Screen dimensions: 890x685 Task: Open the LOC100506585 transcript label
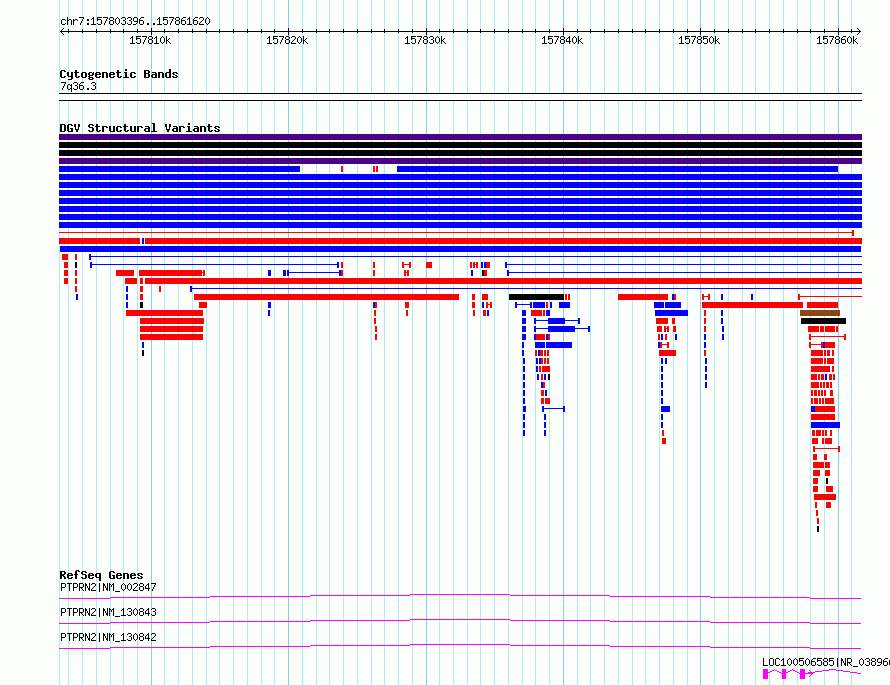pyautogui.click(x=826, y=662)
